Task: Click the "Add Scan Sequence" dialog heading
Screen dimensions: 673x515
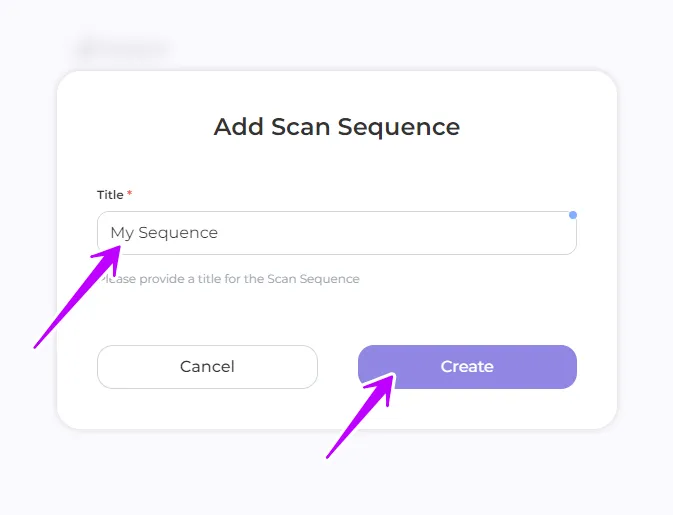Action: [336, 127]
